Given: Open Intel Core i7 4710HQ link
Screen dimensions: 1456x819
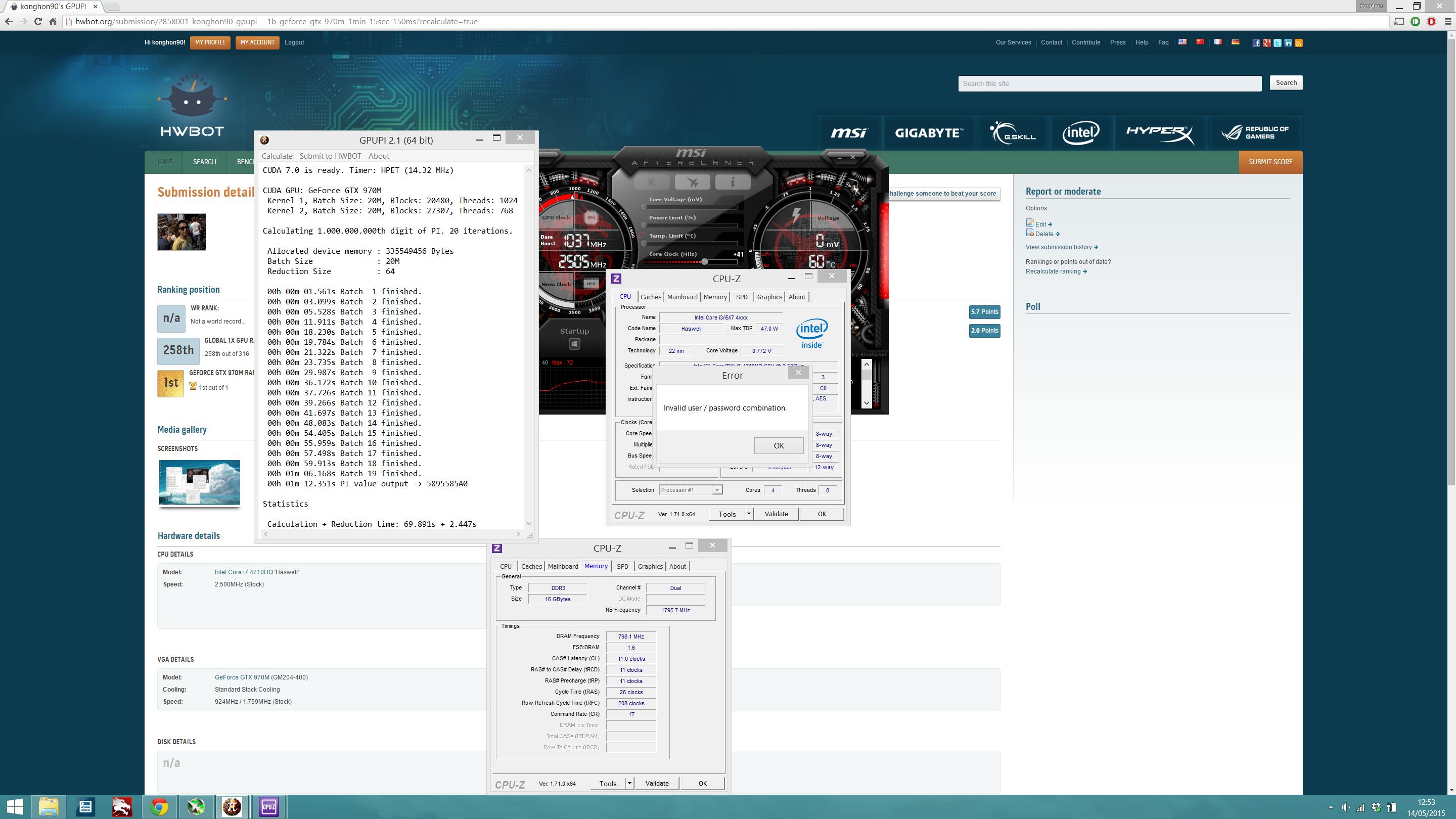Looking at the screenshot, I should [x=257, y=572].
